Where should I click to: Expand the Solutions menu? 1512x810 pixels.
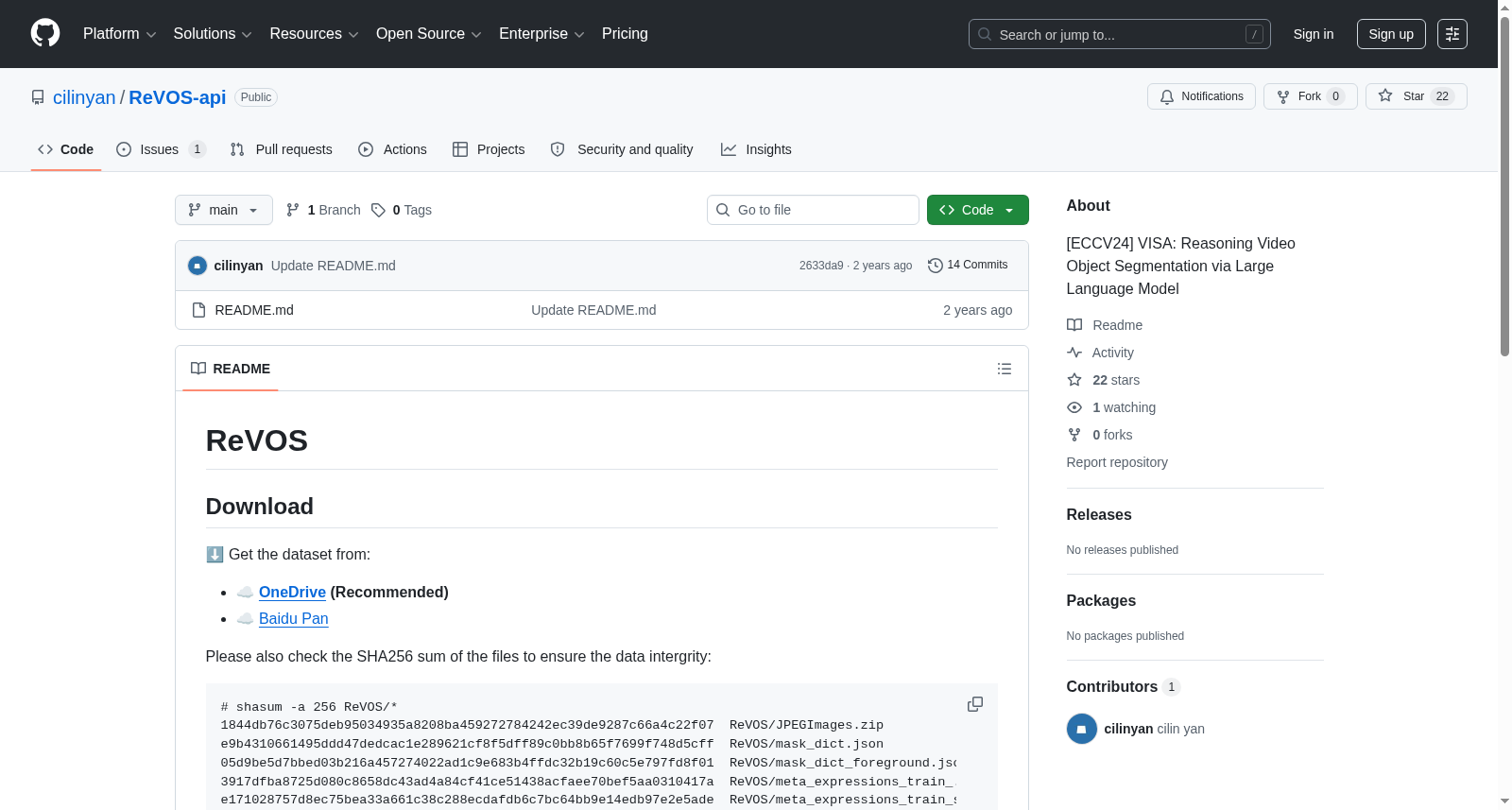pyautogui.click(x=213, y=34)
